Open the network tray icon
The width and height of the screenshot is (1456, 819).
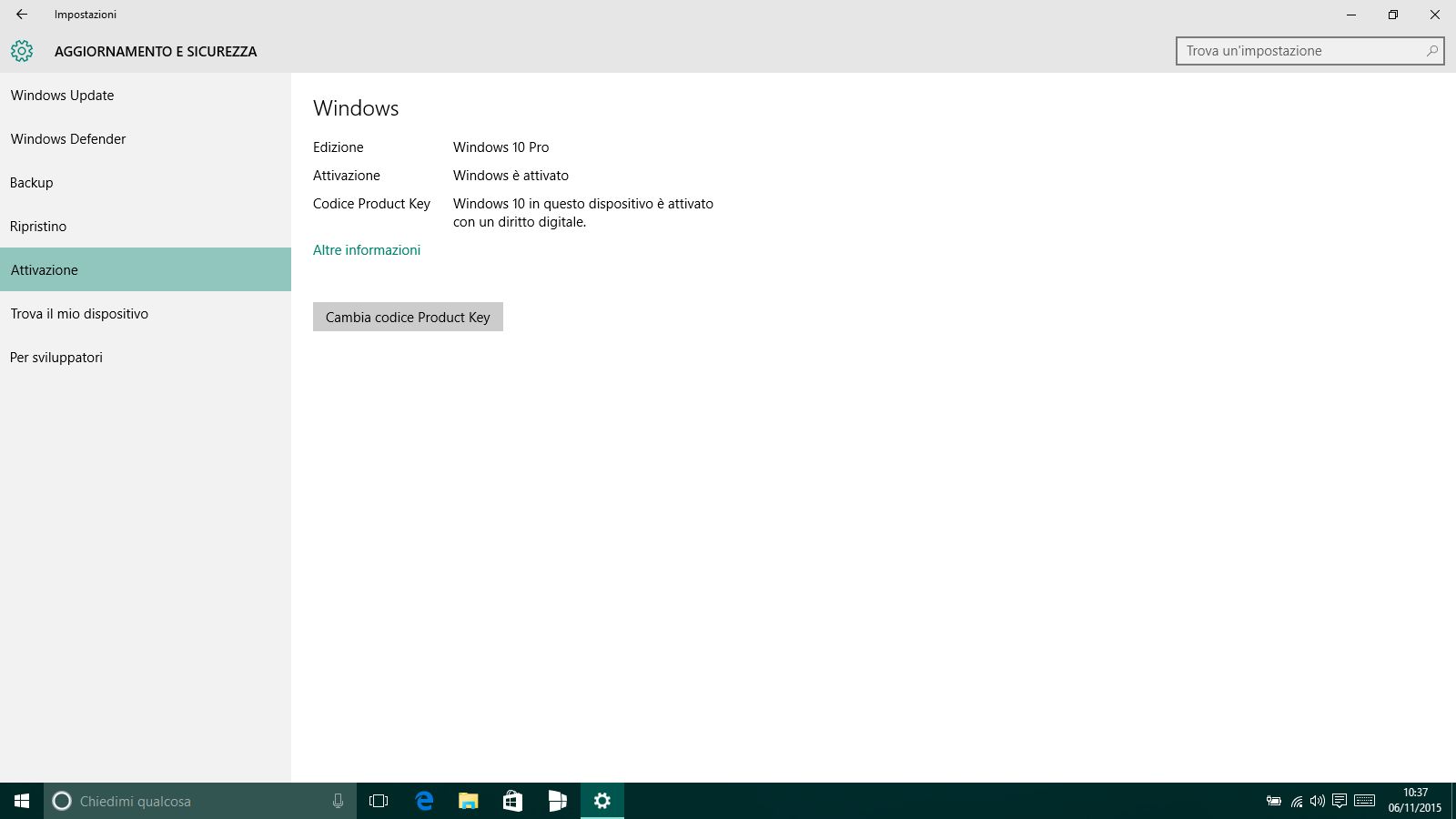tap(1297, 801)
